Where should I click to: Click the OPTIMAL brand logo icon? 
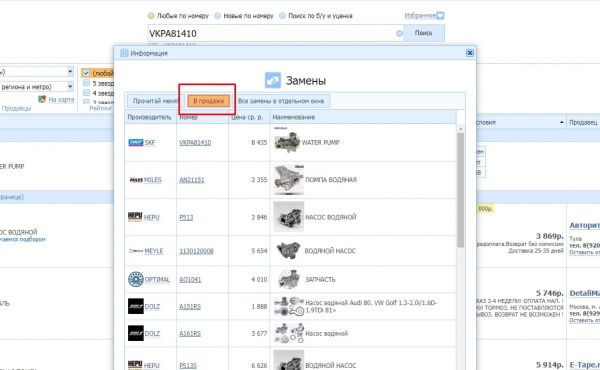(135, 279)
